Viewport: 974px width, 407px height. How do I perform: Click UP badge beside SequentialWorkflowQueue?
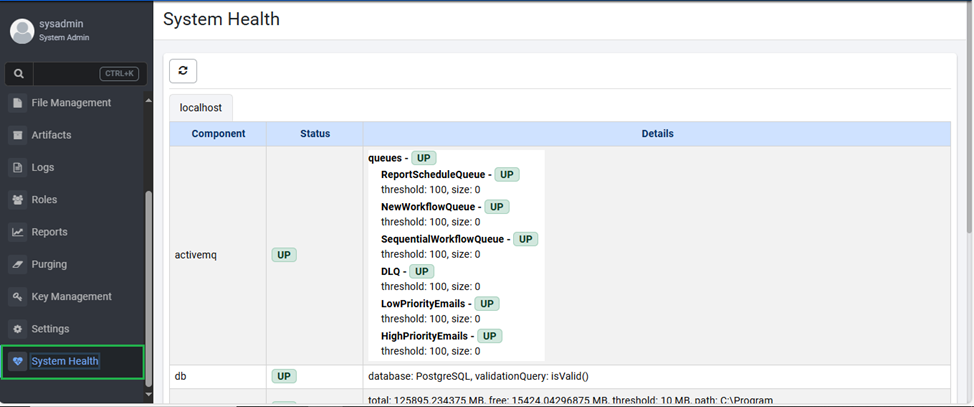[526, 239]
